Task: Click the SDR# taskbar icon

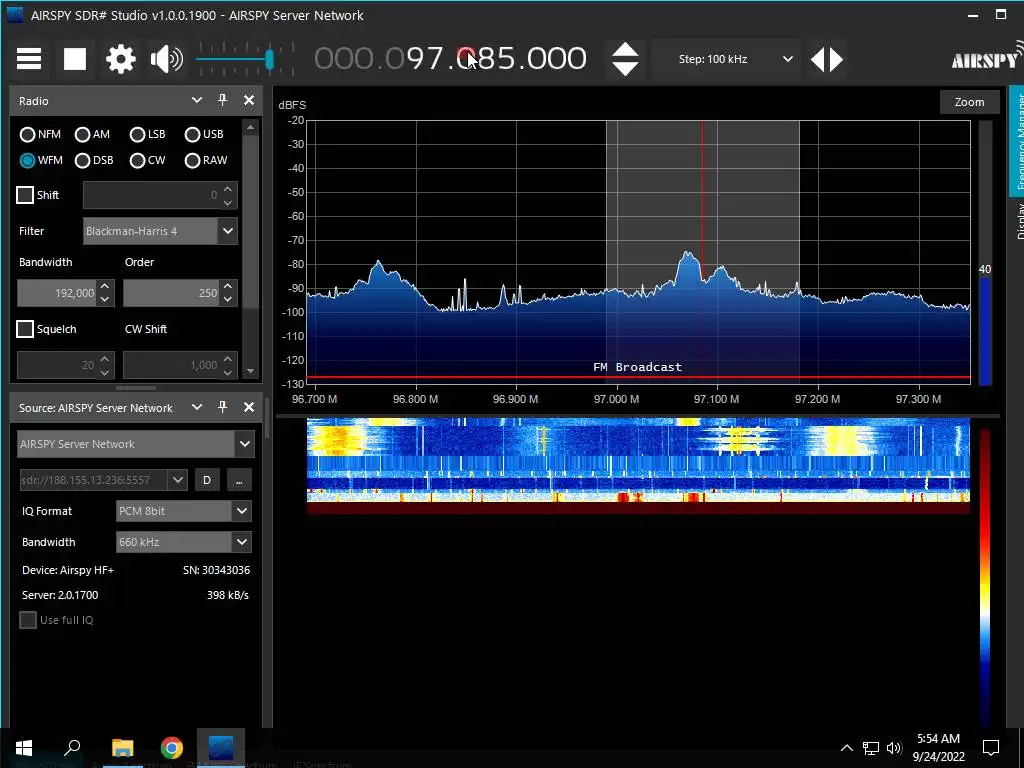Action: [x=221, y=748]
